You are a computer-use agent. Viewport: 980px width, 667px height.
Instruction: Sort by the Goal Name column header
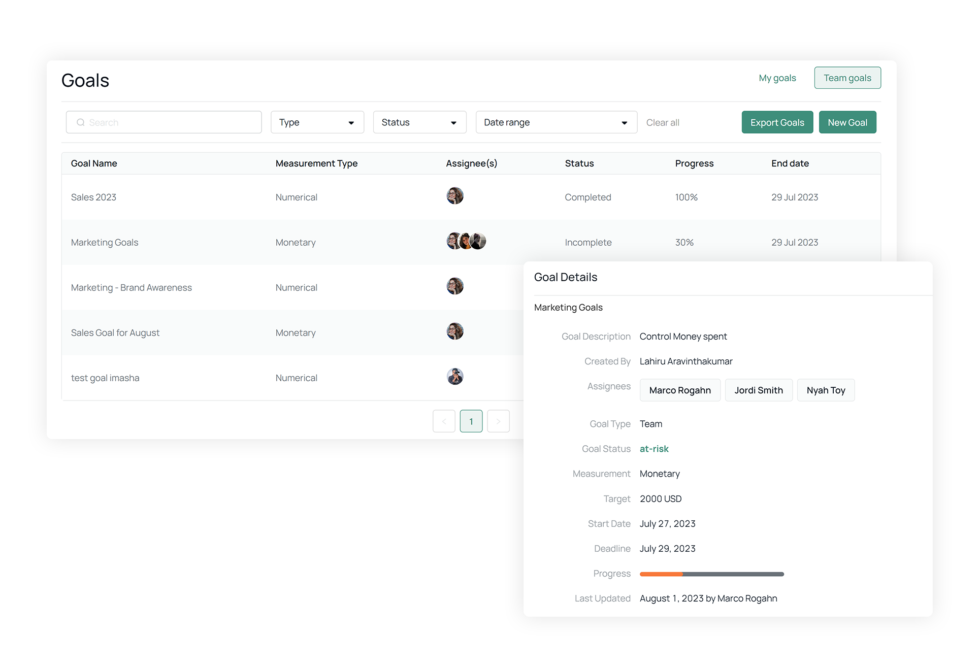[x=94, y=163]
